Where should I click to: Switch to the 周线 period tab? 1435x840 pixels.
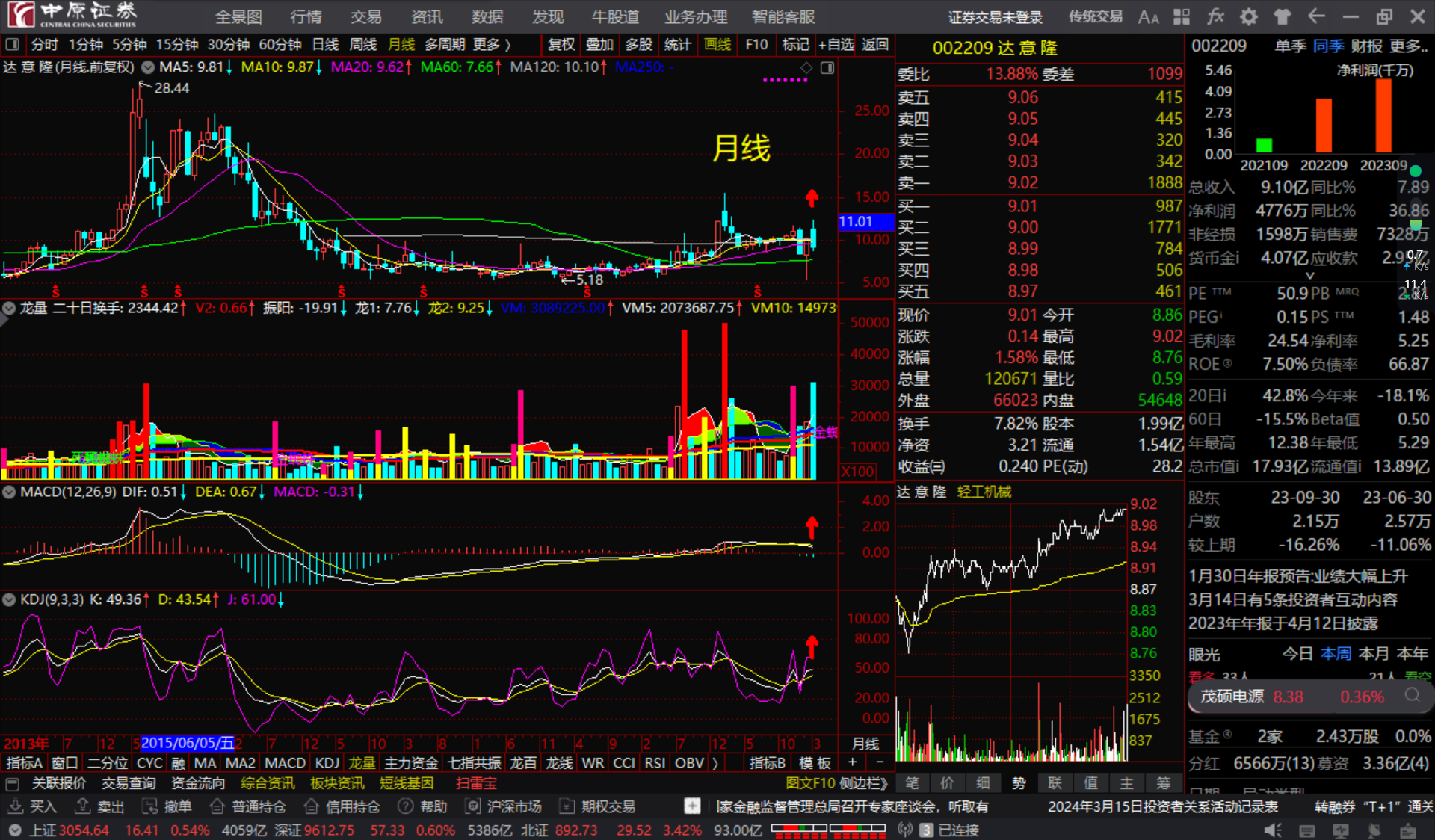coord(363,45)
